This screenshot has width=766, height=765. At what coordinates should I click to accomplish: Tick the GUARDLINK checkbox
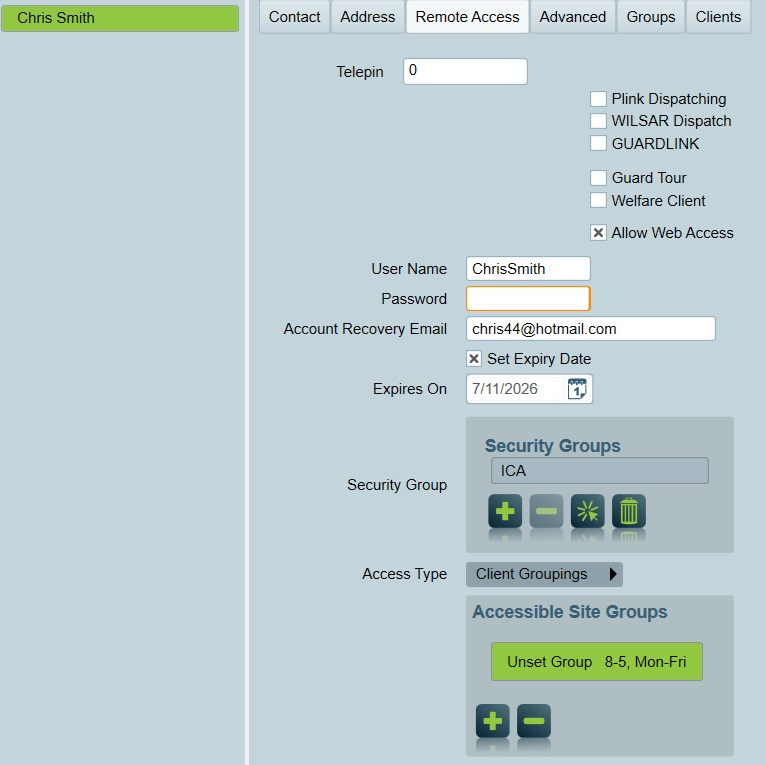click(598, 143)
